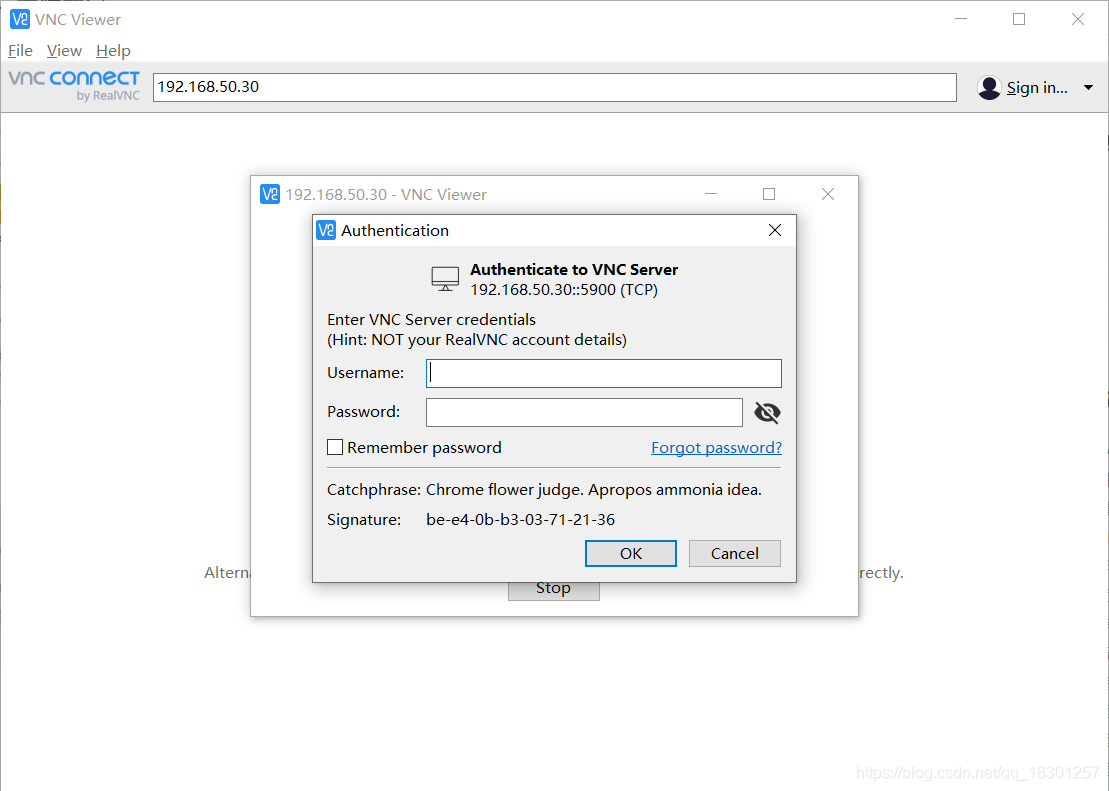
Task: Click the Signature: label
Action: click(x=364, y=519)
